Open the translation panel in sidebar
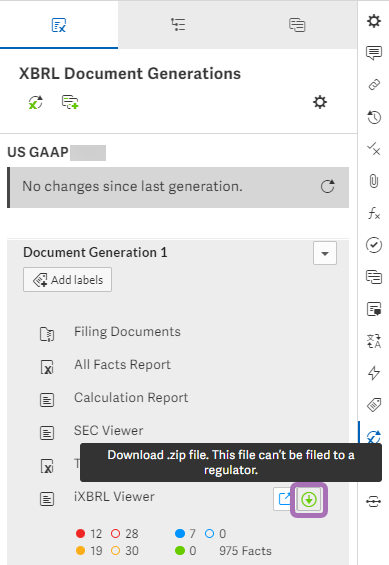The width and height of the screenshot is (389, 565). pos(374,341)
